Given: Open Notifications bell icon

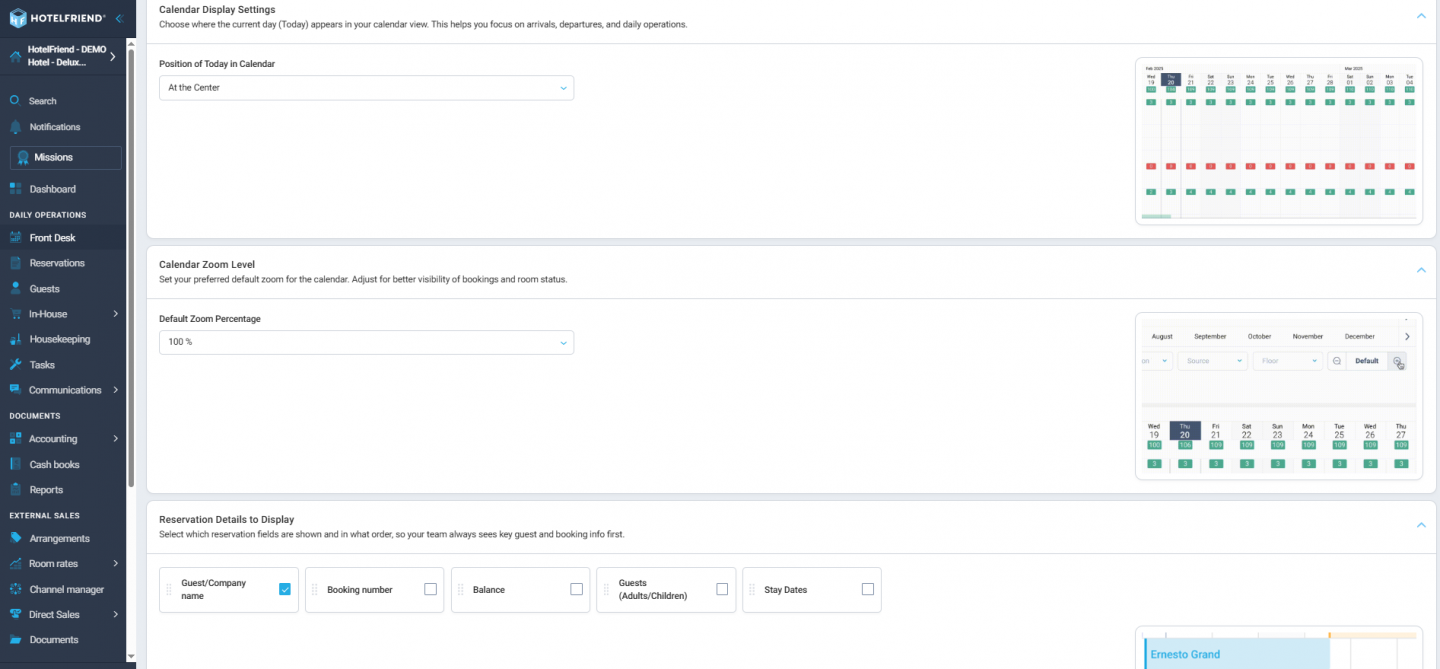Looking at the screenshot, I should click(15, 127).
